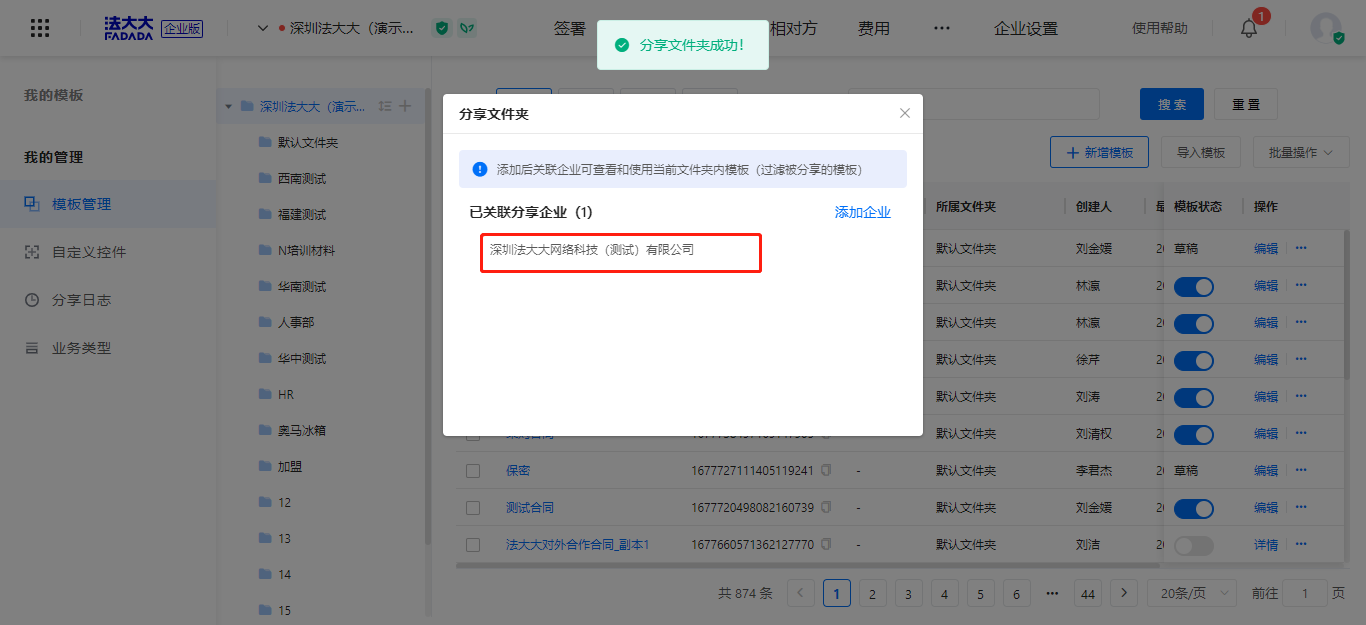Open the 20条/页 page size dropdown
1366x625 pixels.
click(1191, 593)
